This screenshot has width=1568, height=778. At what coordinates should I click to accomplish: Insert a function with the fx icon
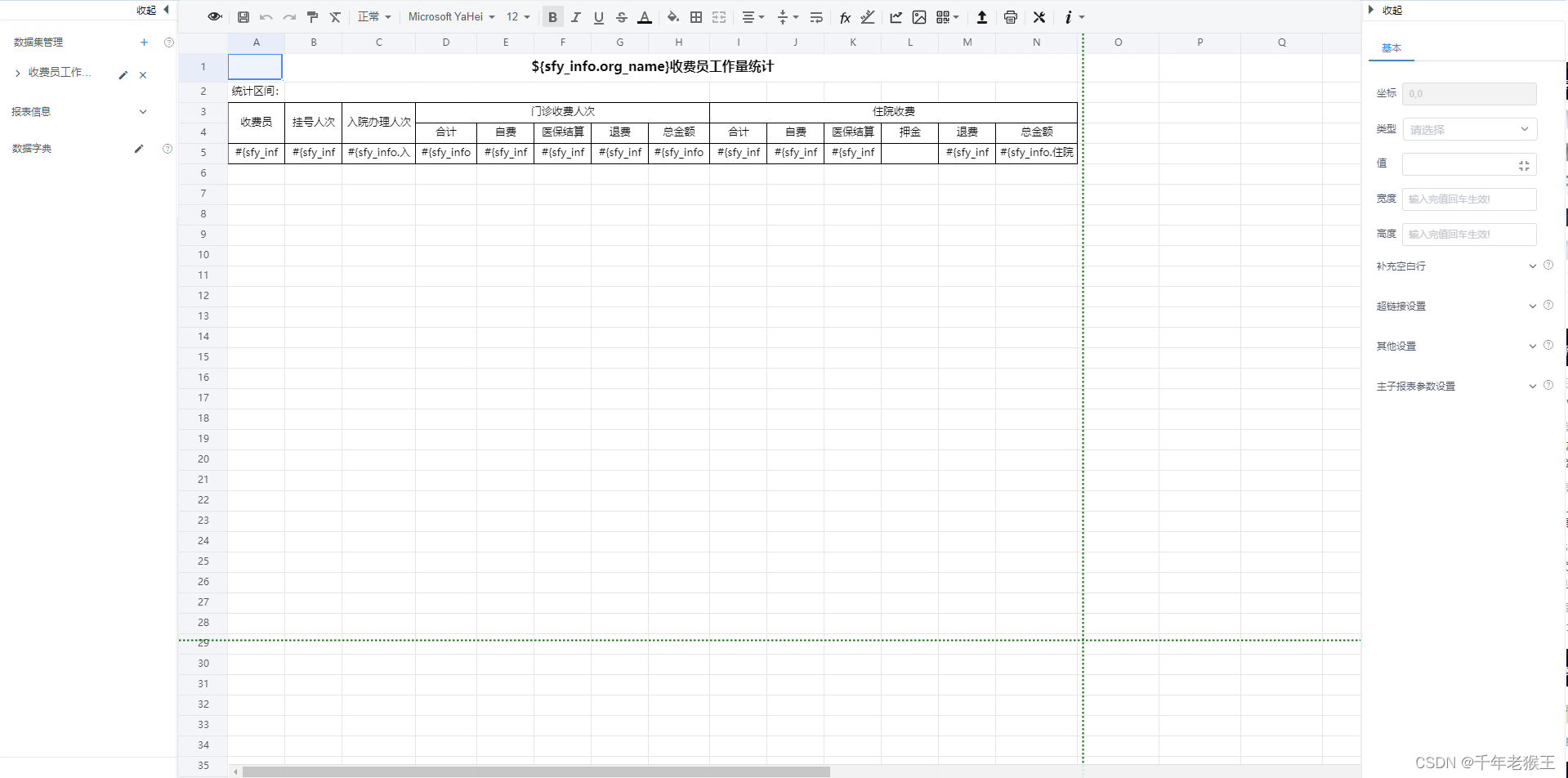click(845, 16)
